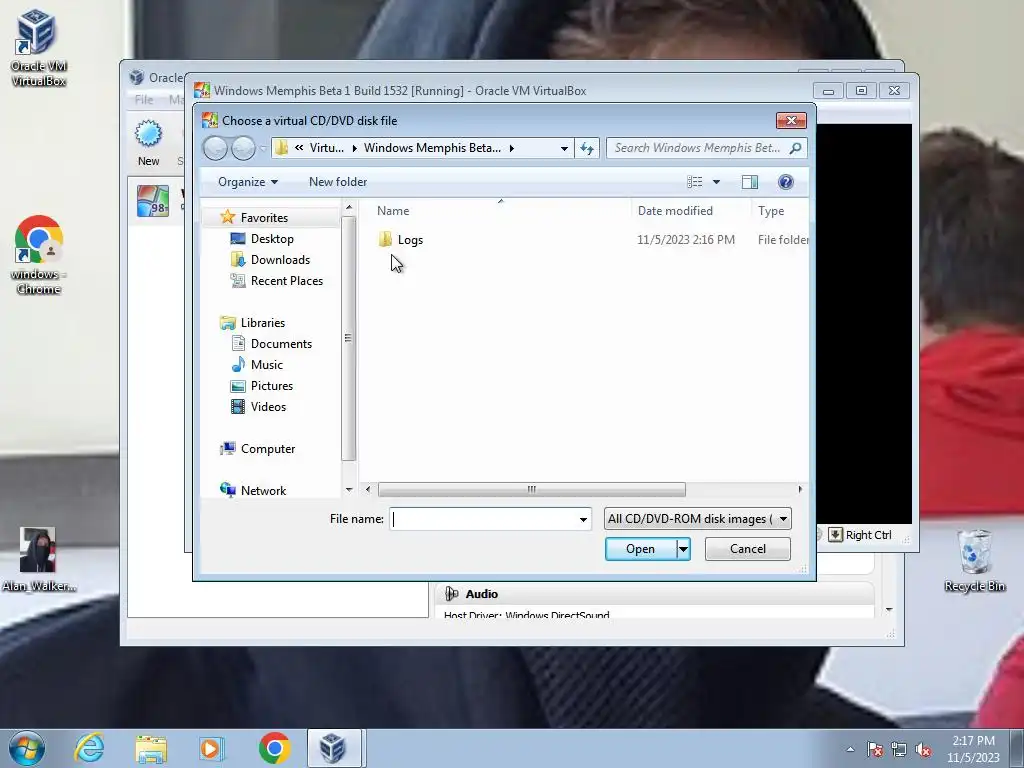Image resolution: width=1024 pixels, height=768 pixels.
Task: Open Google Chrome from taskbar
Action: [274, 748]
